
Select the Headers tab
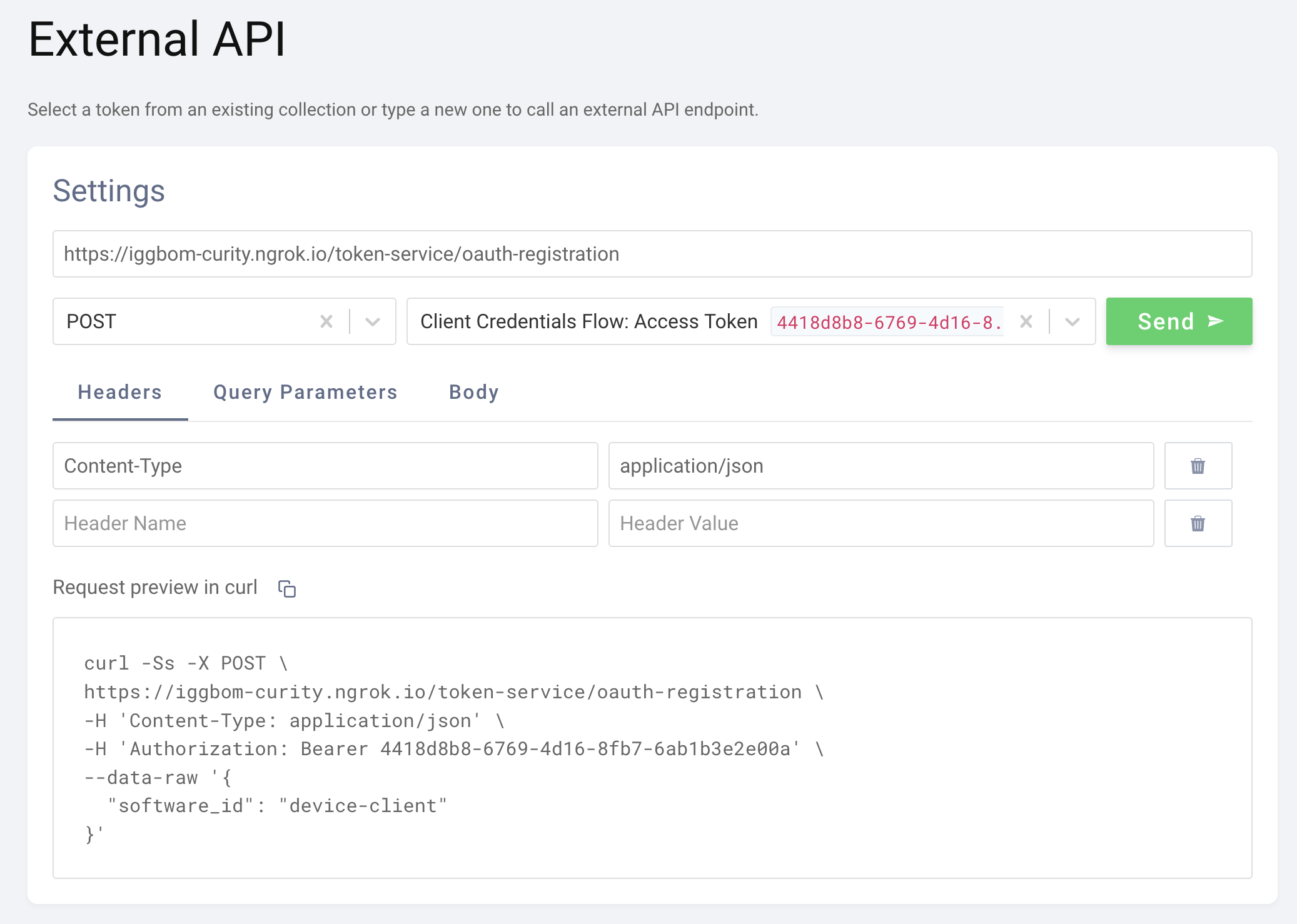pos(119,392)
